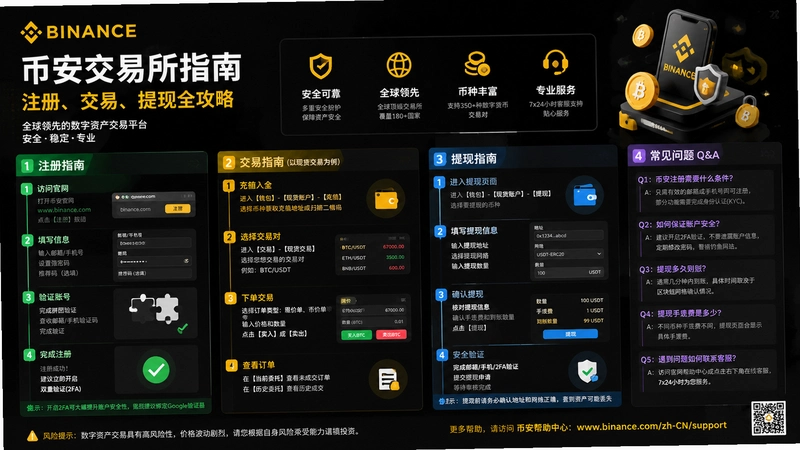Click the order document icon beside 查看订单
Screen dimensions: 800x450
coord(388,380)
